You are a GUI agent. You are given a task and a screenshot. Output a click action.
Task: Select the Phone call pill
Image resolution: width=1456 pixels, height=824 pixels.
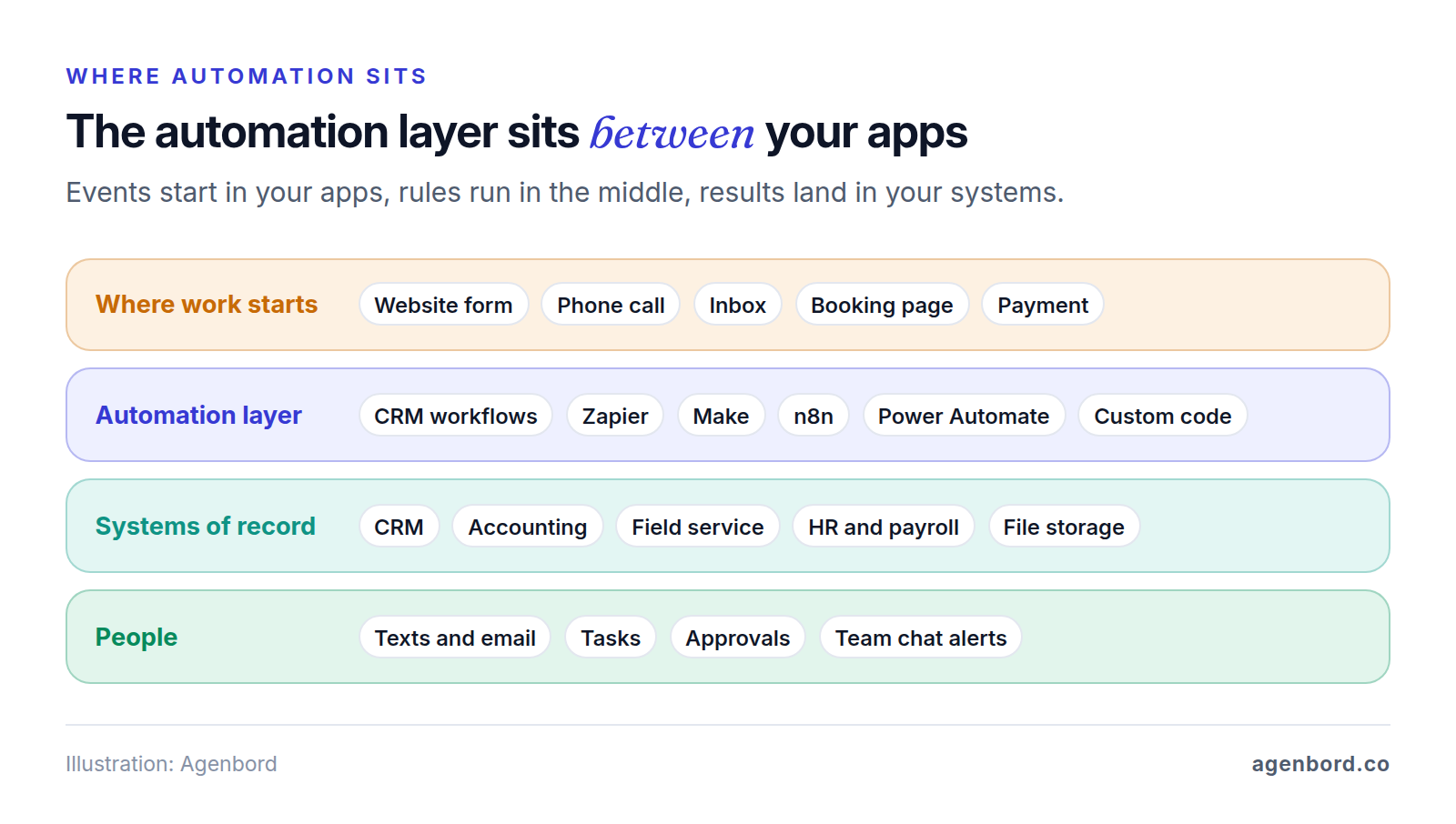(x=611, y=305)
